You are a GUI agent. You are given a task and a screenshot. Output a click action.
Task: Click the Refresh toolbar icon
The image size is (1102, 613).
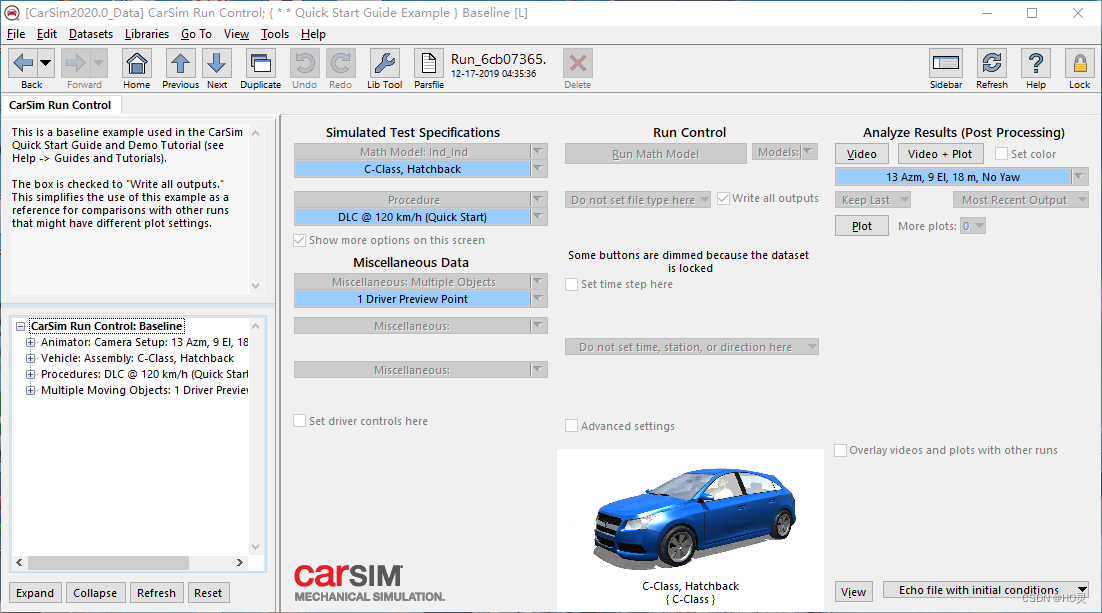[992, 63]
